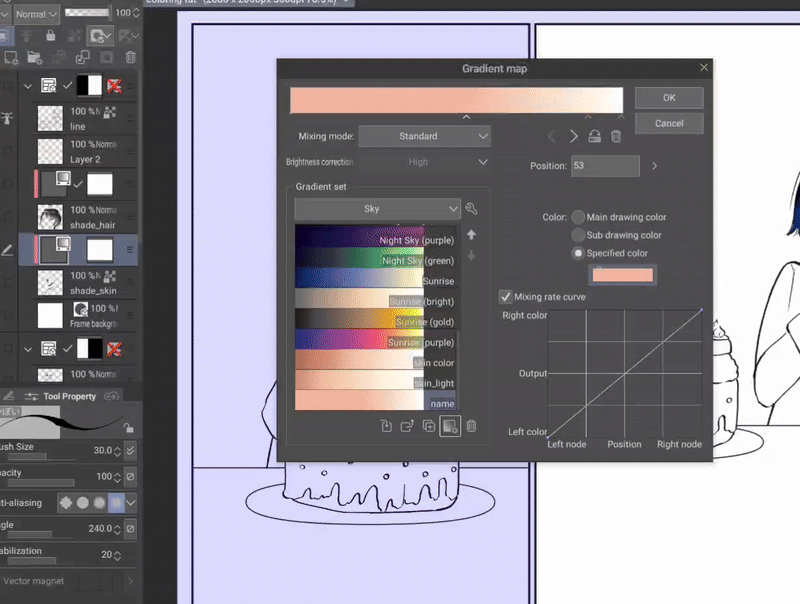Click the brush size dynamics button
The height and width of the screenshot is (604, 800).
[x=131, y=450]
